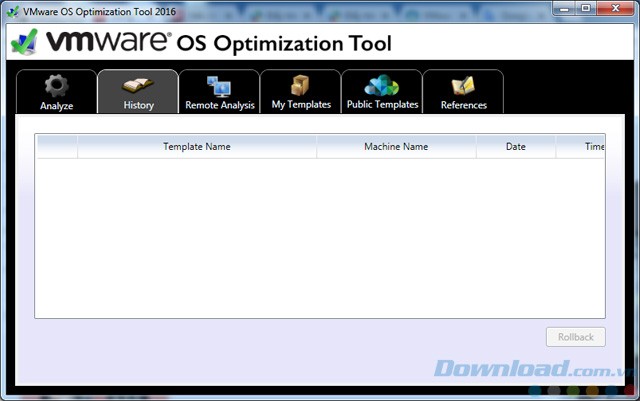Click the small app icon in the title bar
The height and width of the screenshot is (401, 640).
(11, 9)
